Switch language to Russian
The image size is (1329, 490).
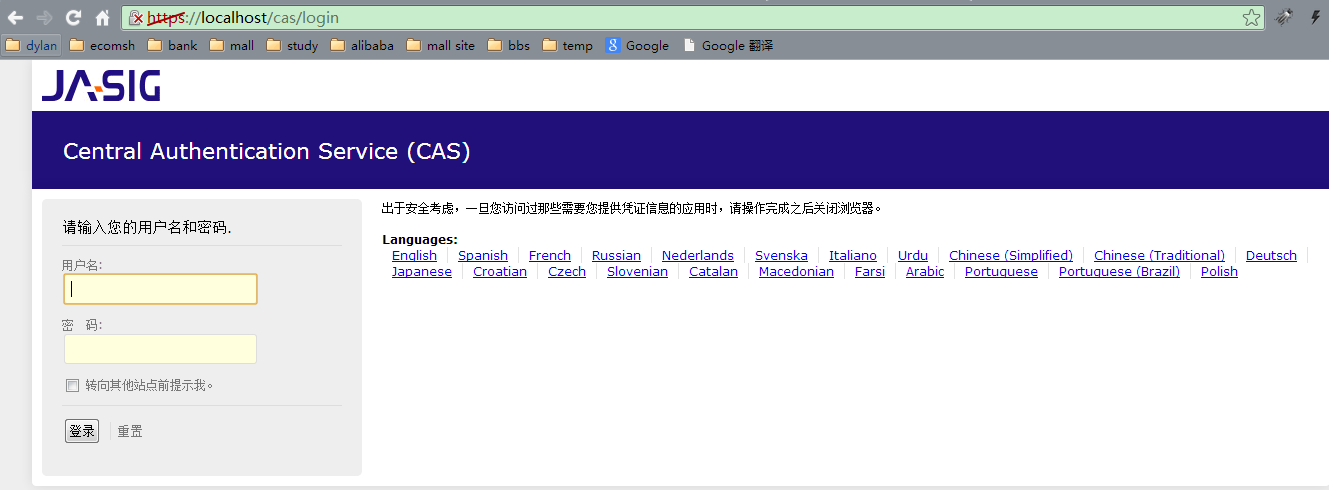tap(616, 255)
